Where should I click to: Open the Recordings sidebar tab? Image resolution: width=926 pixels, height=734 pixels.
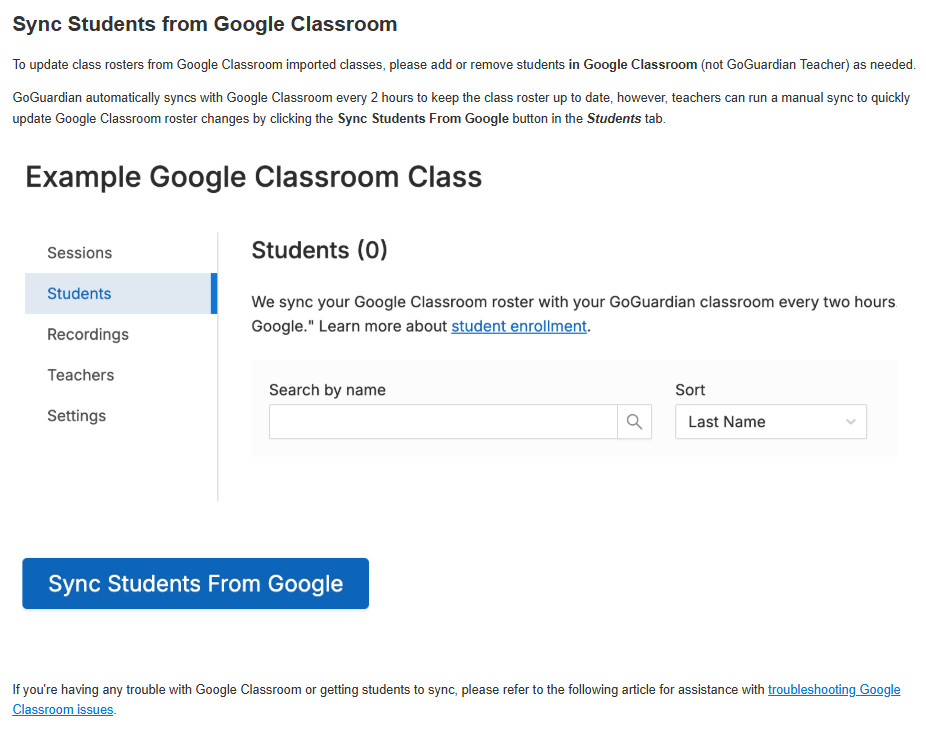pyautogui.click(x=88, y=334)
